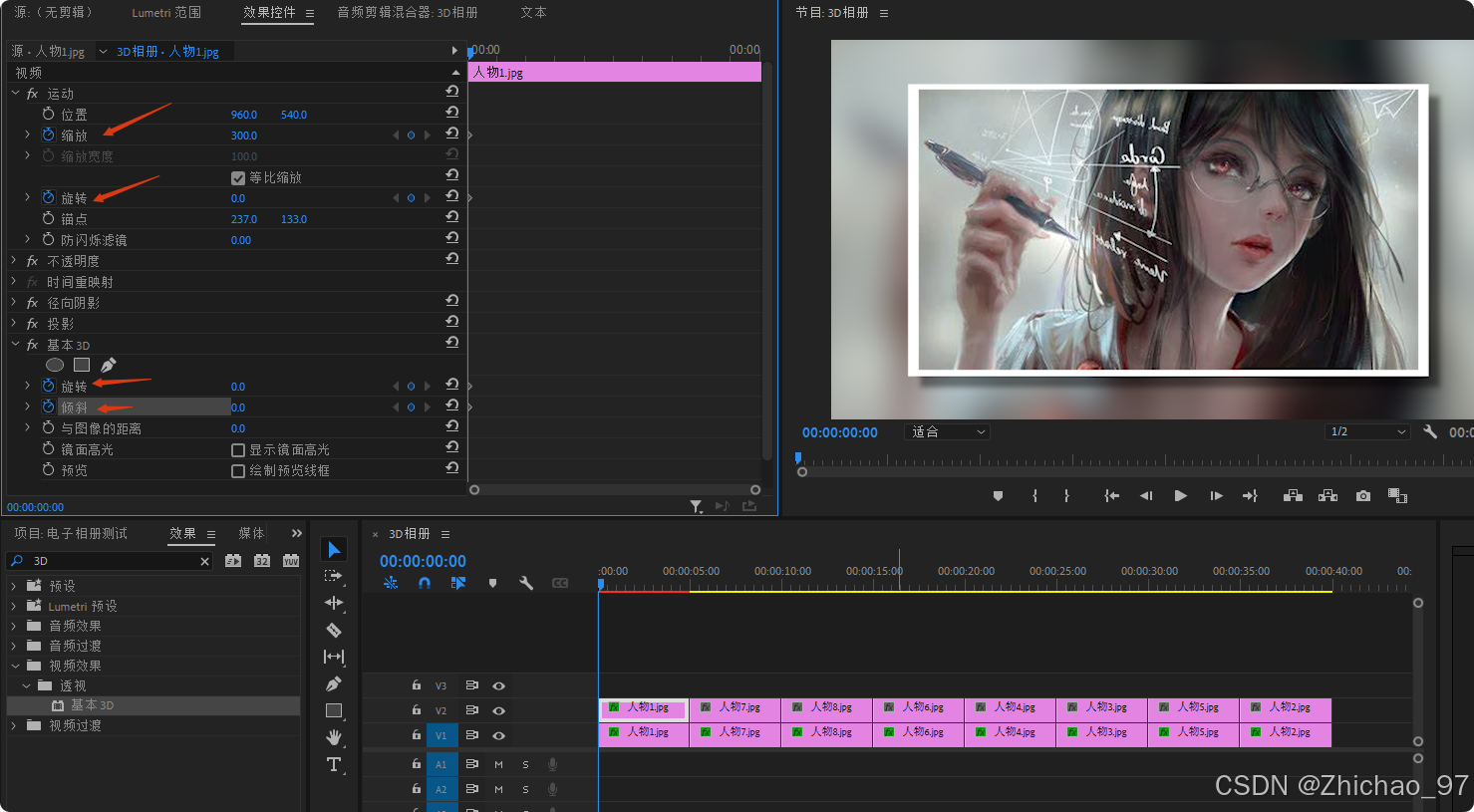Clear the effects search box
The image size is (1474, 812).
[x=204, y=561]
